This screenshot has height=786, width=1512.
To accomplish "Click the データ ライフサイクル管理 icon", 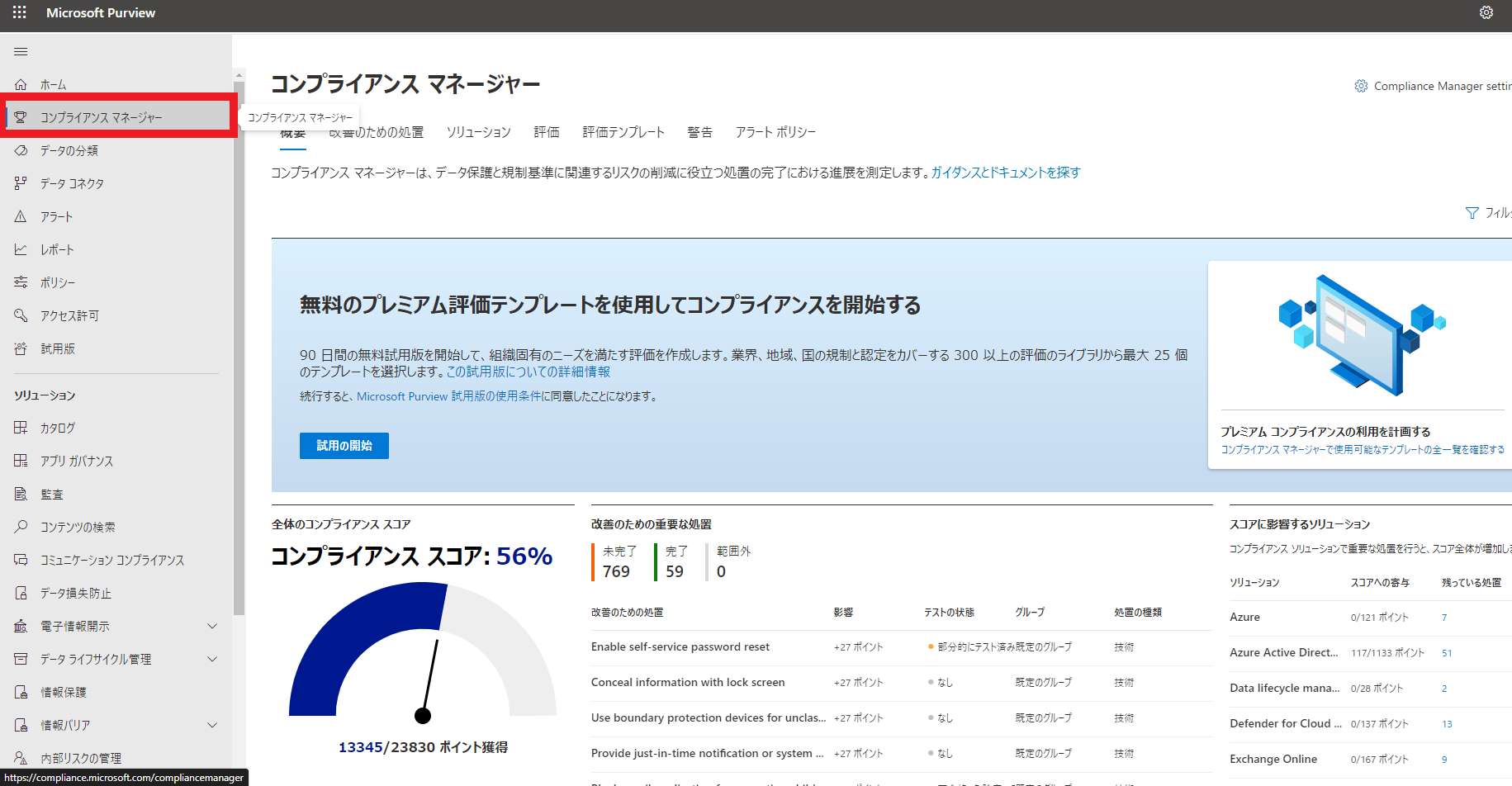I will click(x=21, y=659).
